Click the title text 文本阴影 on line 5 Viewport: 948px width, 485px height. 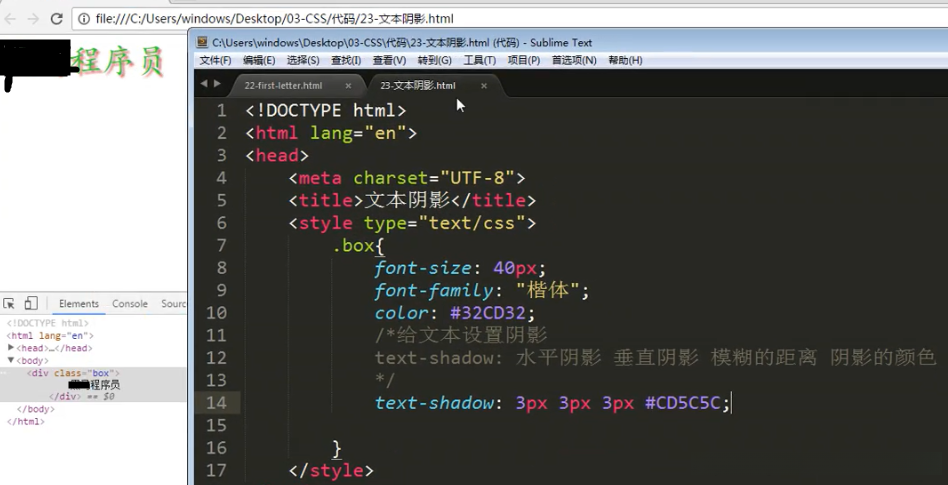pyautogui.click(x=406, y=200)
